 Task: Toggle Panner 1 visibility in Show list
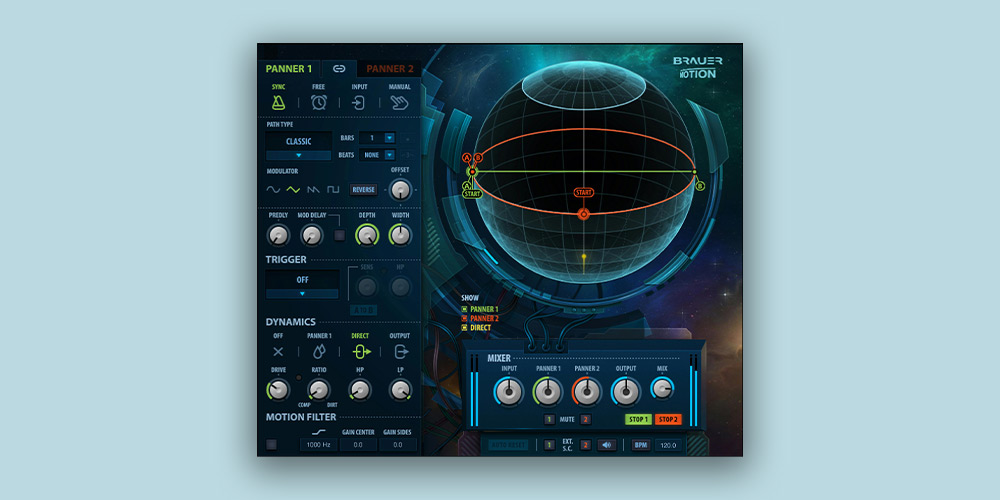pos(464,309)
